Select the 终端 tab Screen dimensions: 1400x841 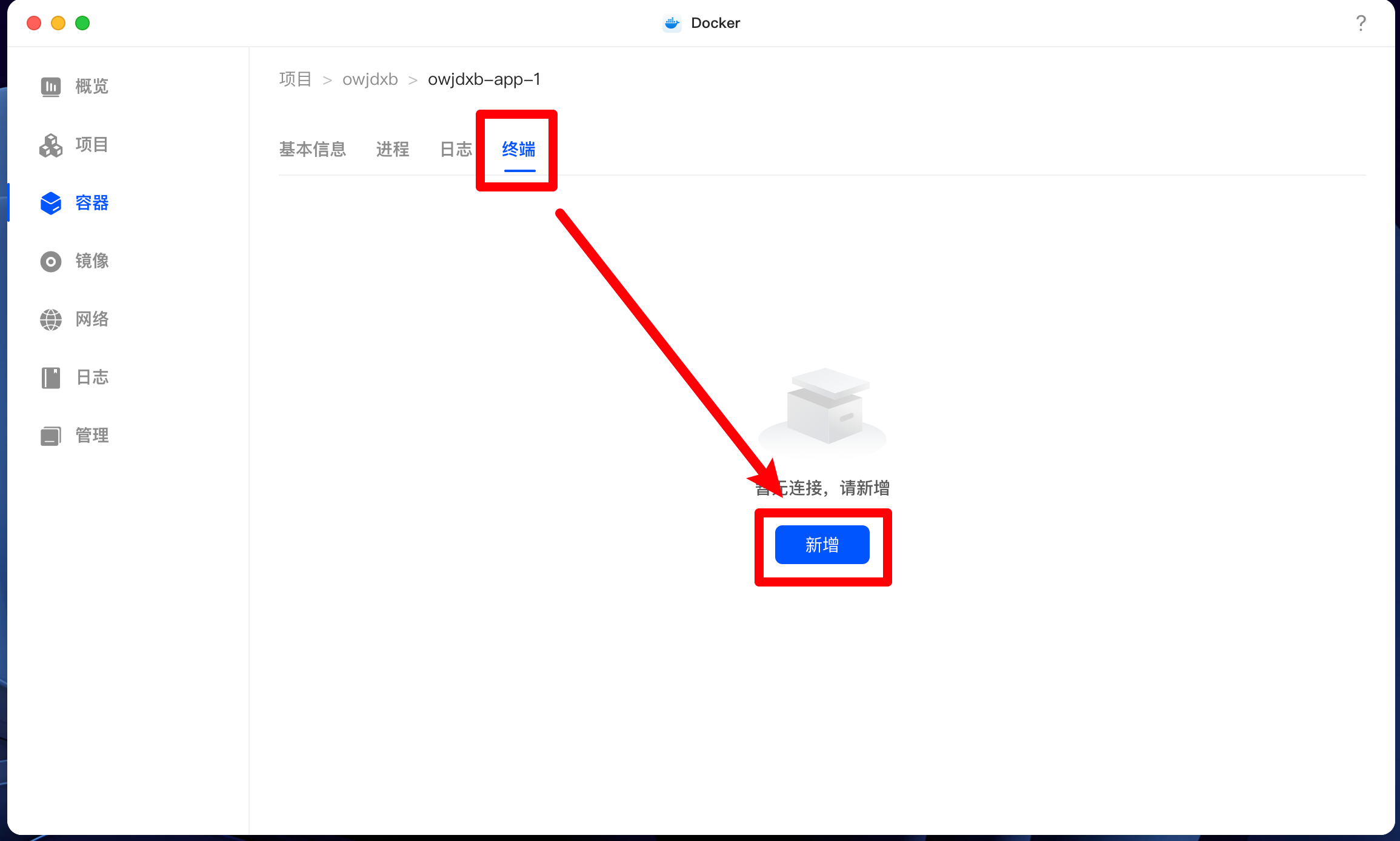(519, 149)
